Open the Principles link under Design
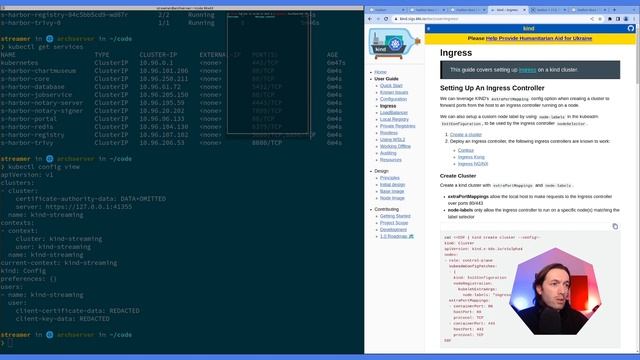This screenshot has height=360, width=640. pyautogui.click(x=390, y=178)
